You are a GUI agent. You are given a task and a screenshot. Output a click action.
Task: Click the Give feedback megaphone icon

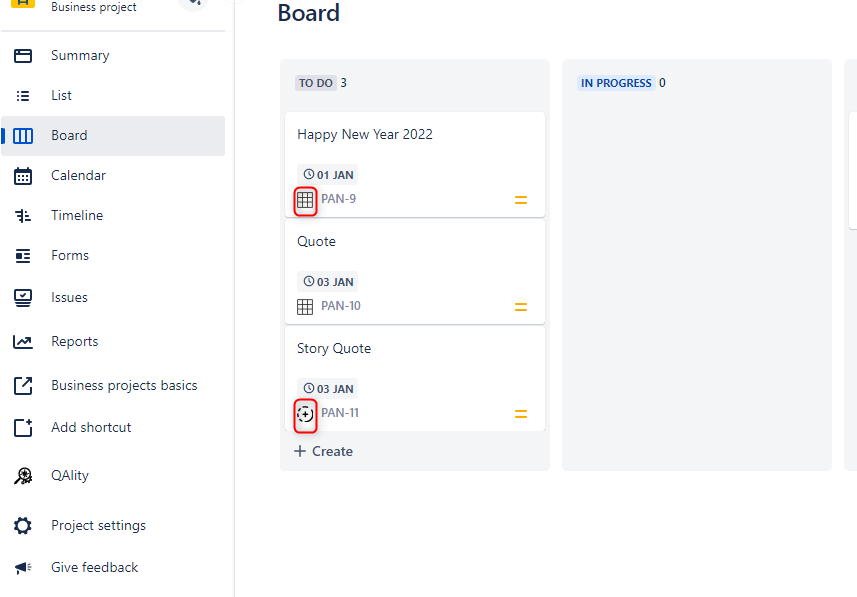point(23,568)
